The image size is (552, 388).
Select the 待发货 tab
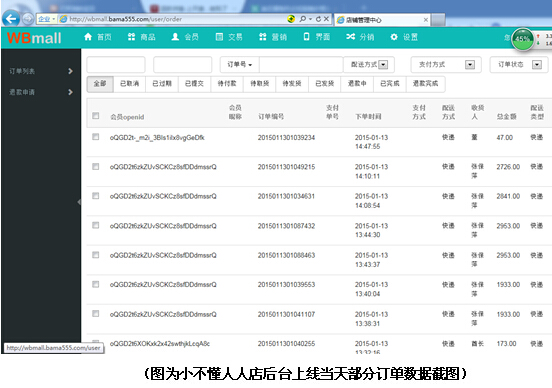coord(292,84)
